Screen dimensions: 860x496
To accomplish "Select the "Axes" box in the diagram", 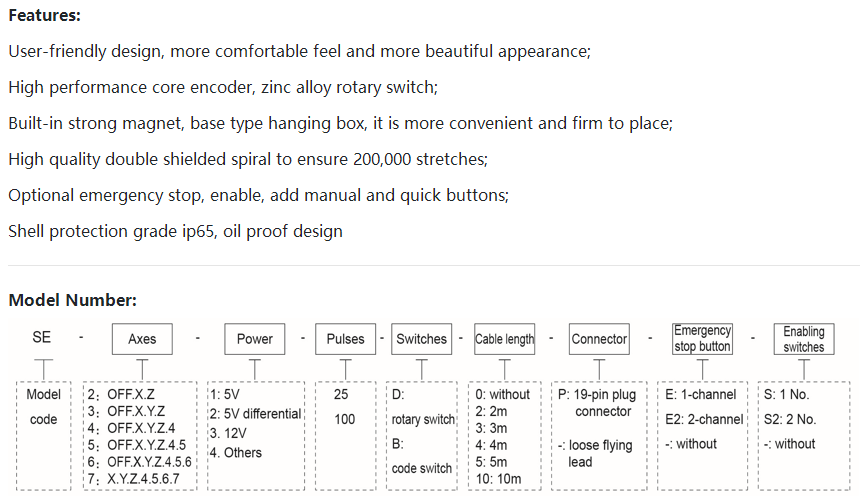I will pyautogui.click(x=142, y=339).
